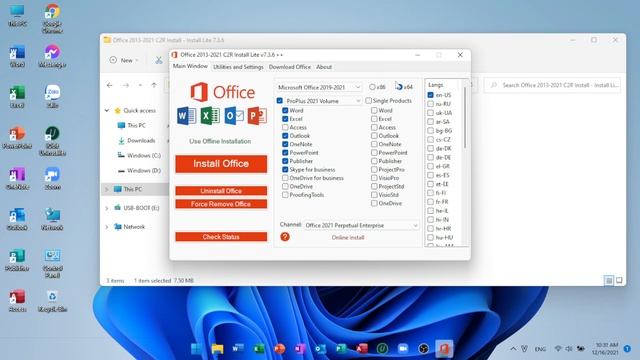Open the About tab
The image size is (640, 360).
[324, 67]
